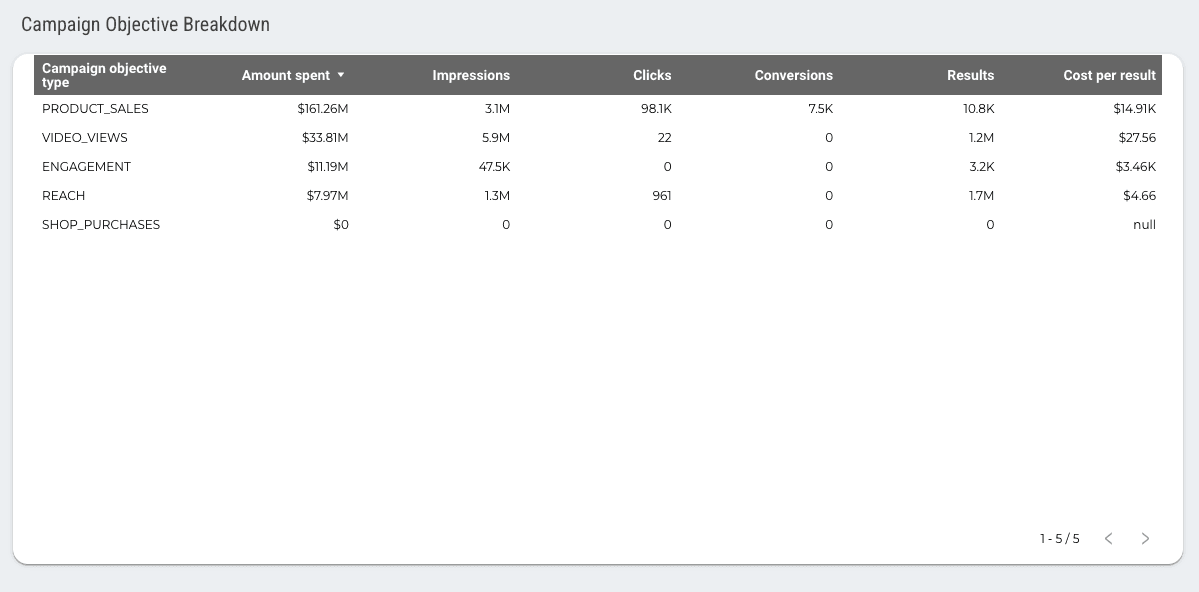Go to the next table page arrow

tap(1145, 538)
